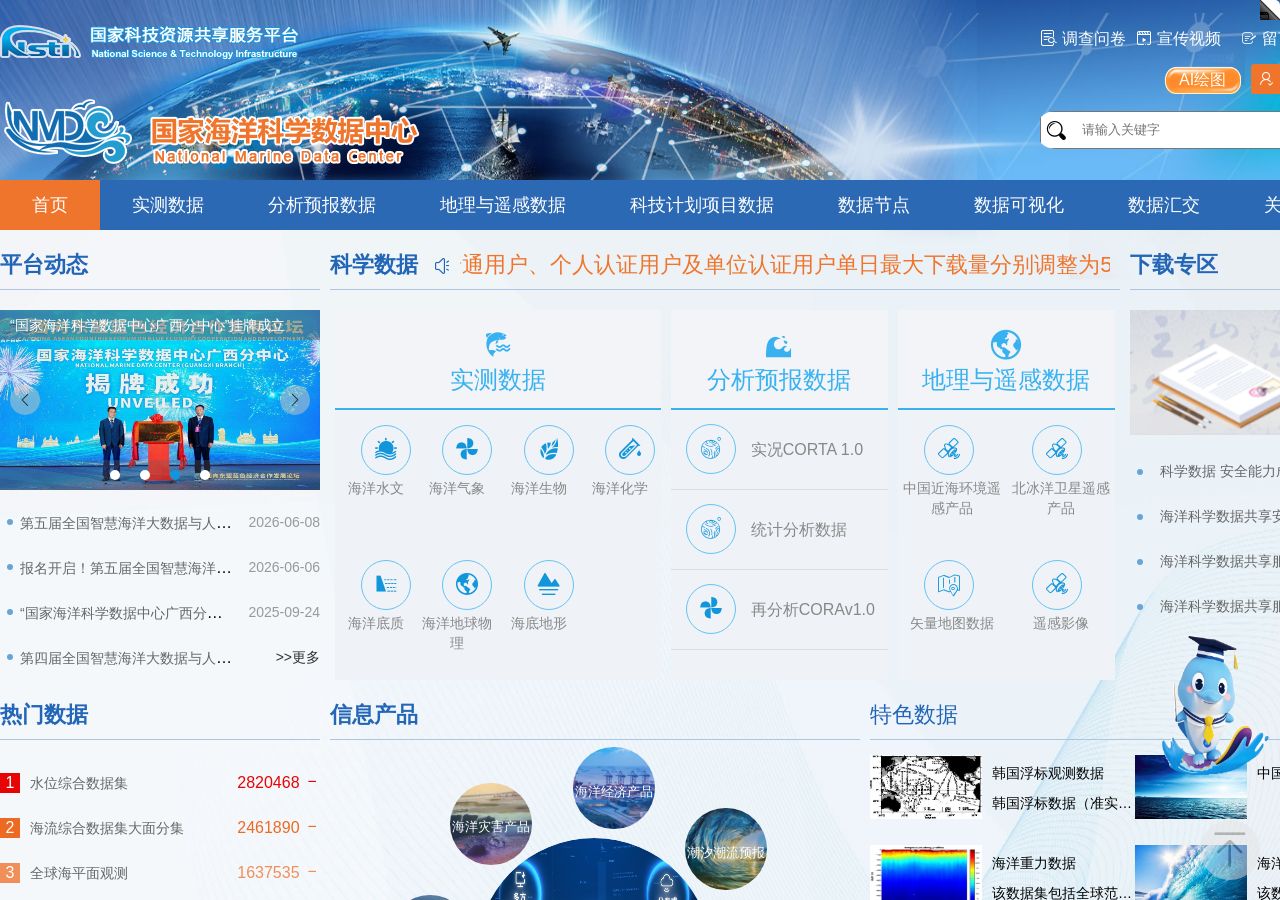Select second carousel indicator dot
The width and height of the screenshot is (1280, 900).
[145, 475]
